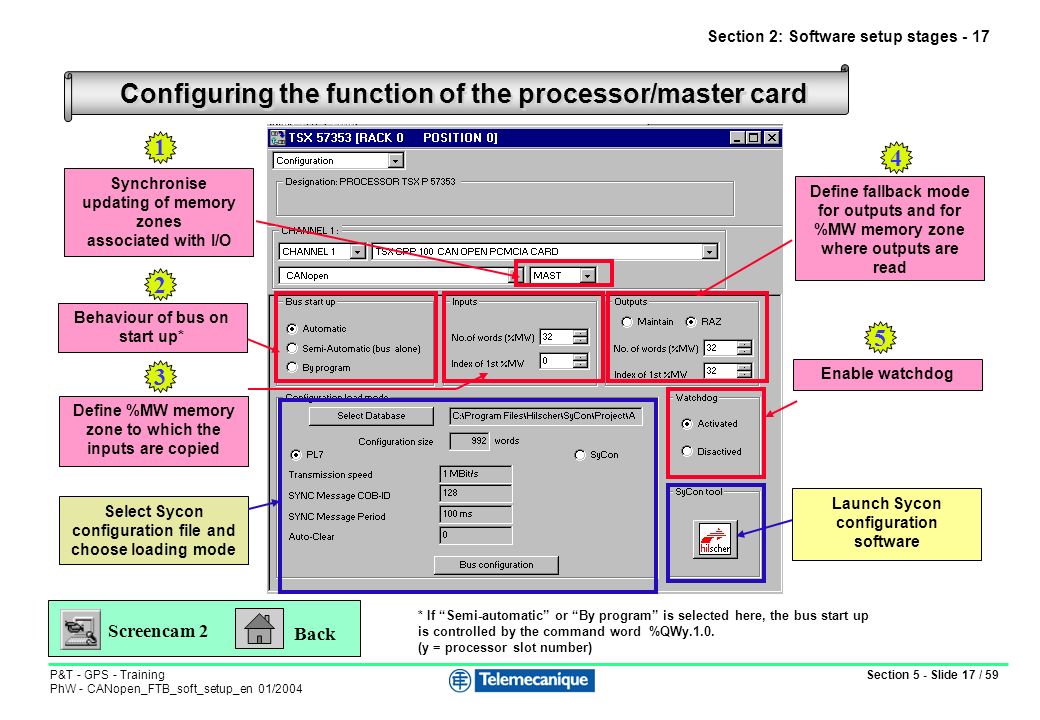Set watchdog to Disactived

pyautogui.click(x=686, y=451)
